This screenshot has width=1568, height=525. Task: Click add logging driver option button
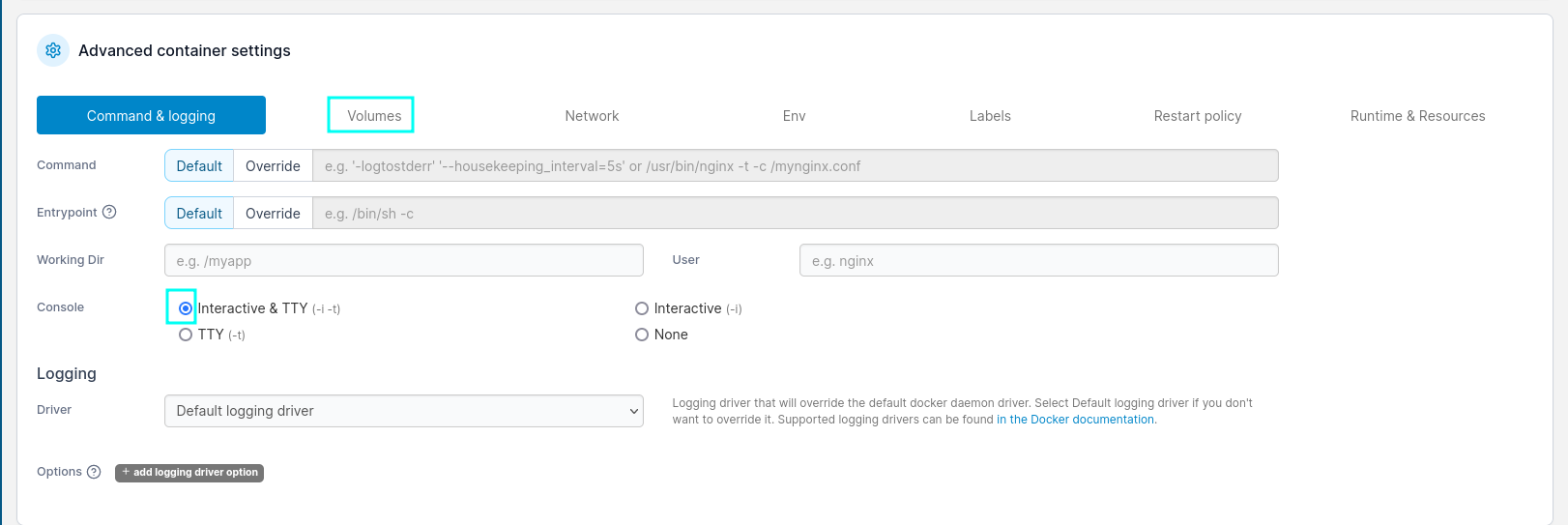(x=189, y=473)
